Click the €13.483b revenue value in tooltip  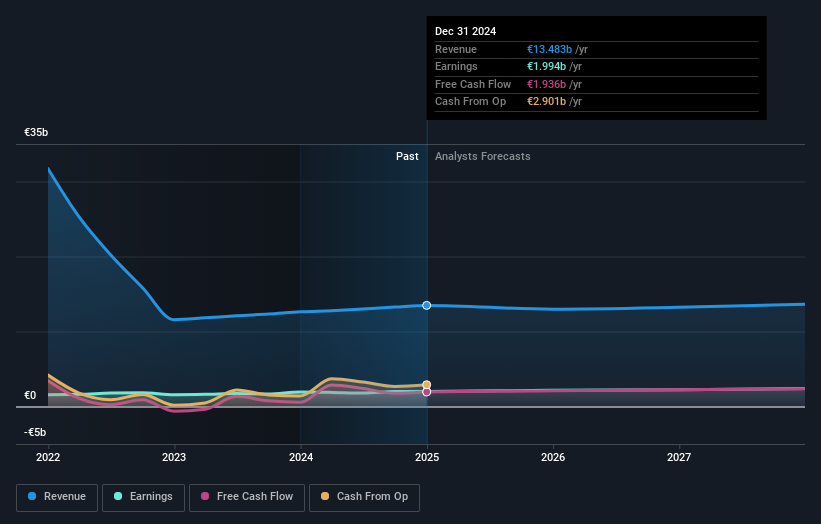(x=549, y=49)
